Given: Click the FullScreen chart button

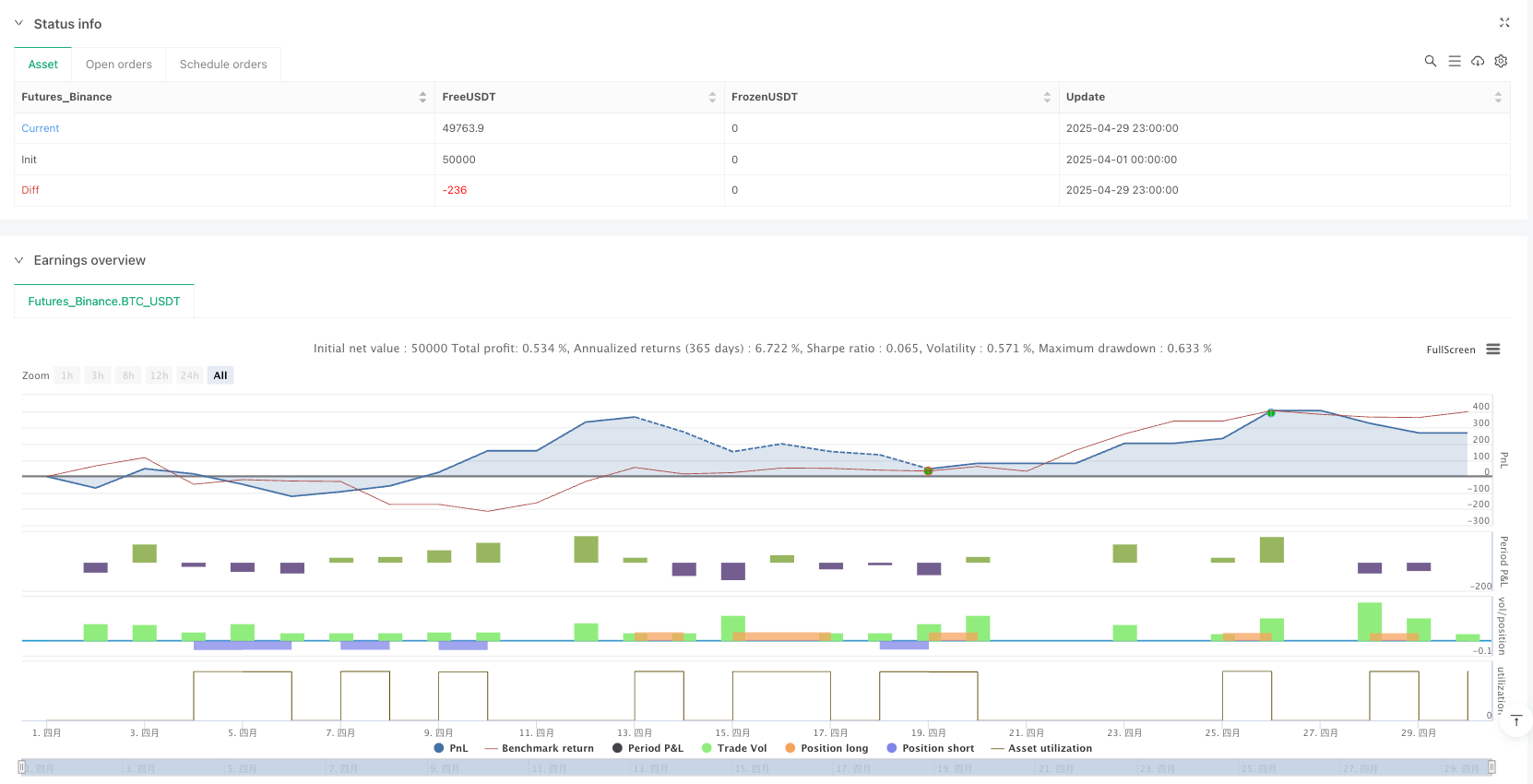Looking at the screenshot, I should click(1450, 350).
